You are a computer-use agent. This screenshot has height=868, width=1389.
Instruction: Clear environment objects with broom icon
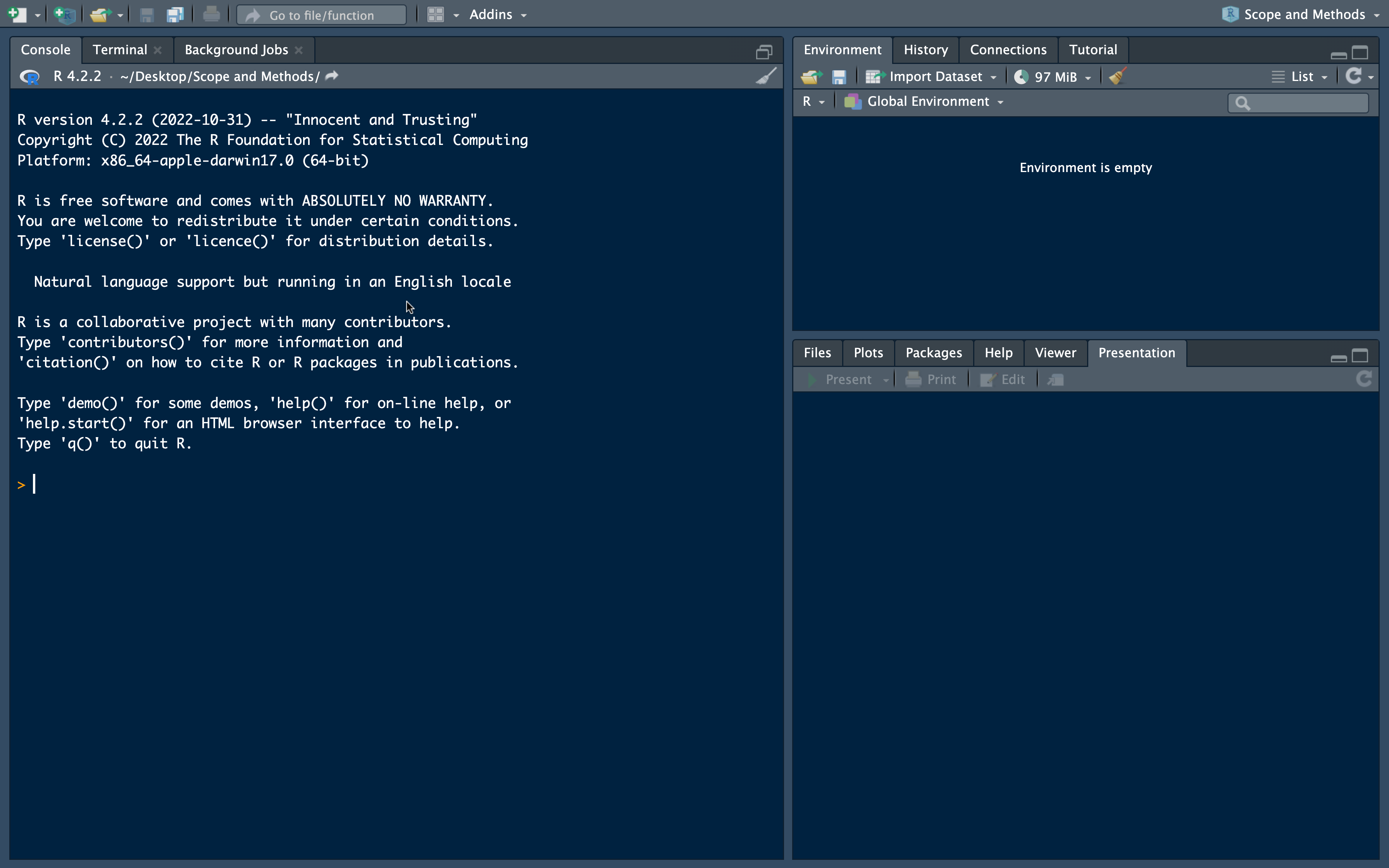(1117, 76)
